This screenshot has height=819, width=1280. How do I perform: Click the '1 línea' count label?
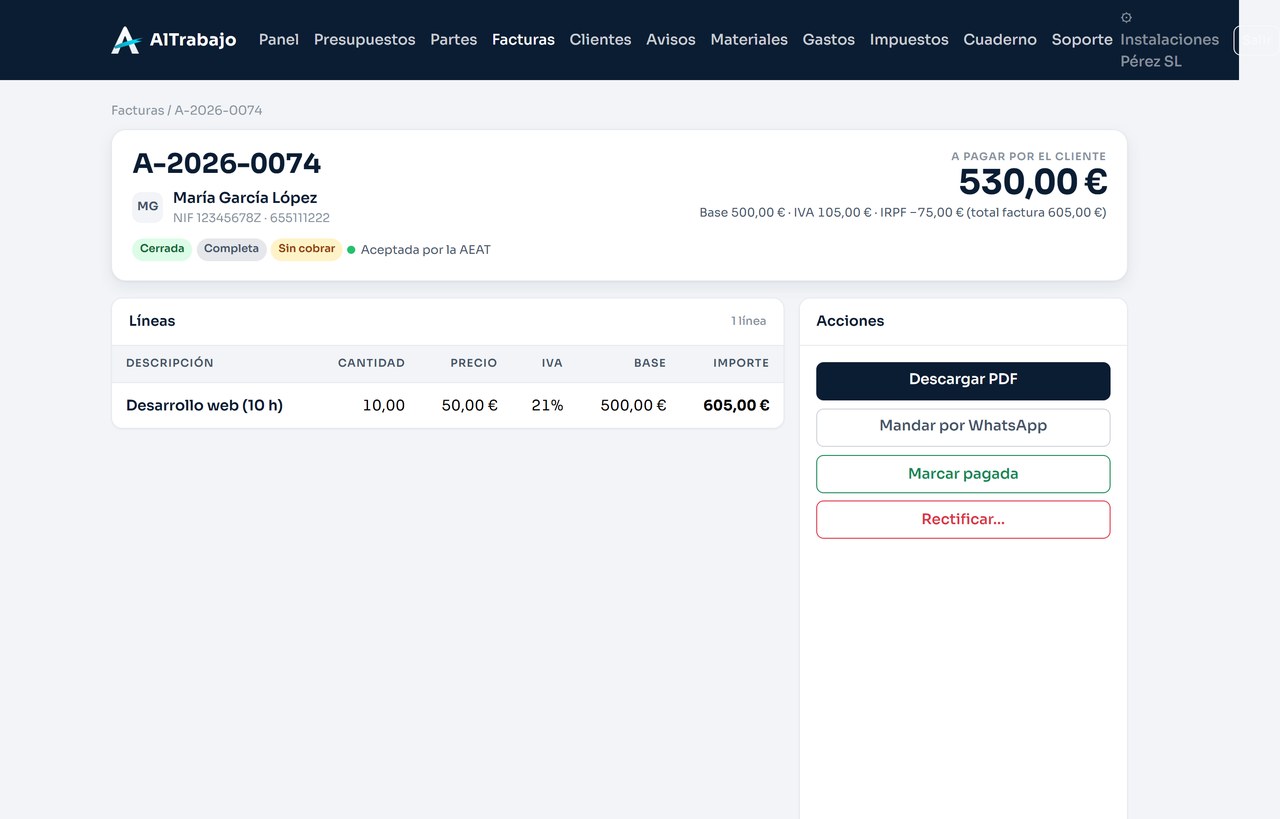748,321
